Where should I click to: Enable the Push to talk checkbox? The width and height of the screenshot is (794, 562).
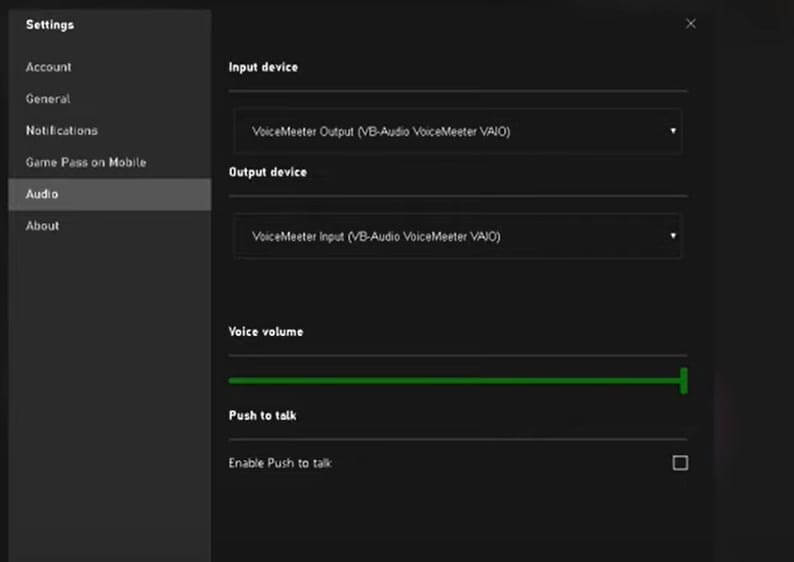[x=680, y=463]
